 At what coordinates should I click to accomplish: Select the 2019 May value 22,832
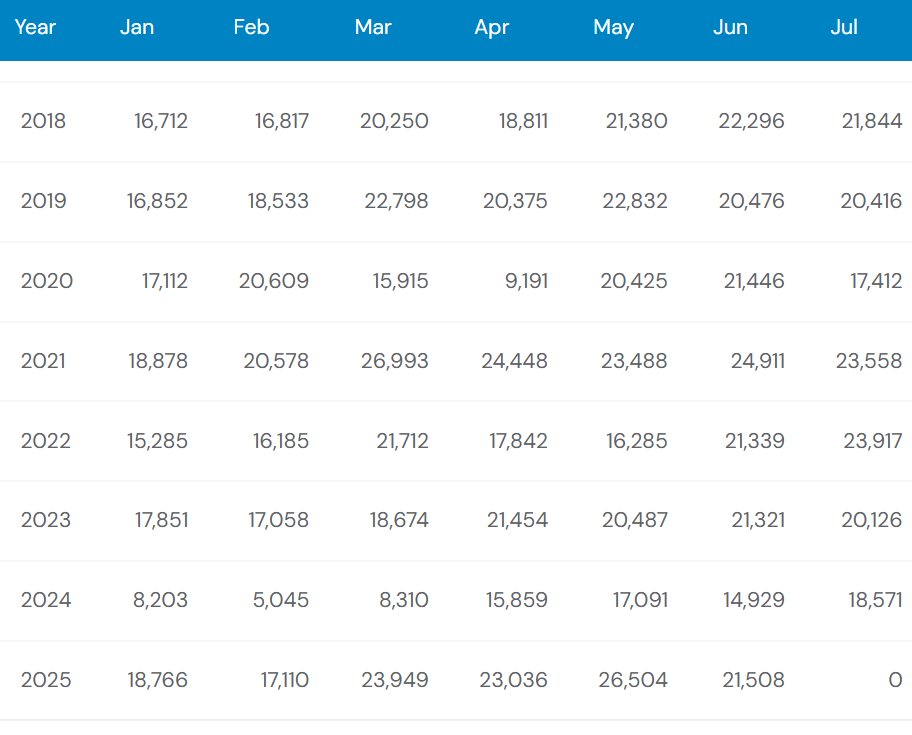635,201
